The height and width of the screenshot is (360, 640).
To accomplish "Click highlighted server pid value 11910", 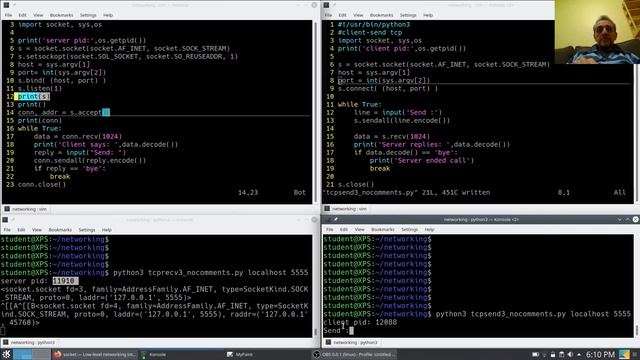I will [x=64, y=281].
